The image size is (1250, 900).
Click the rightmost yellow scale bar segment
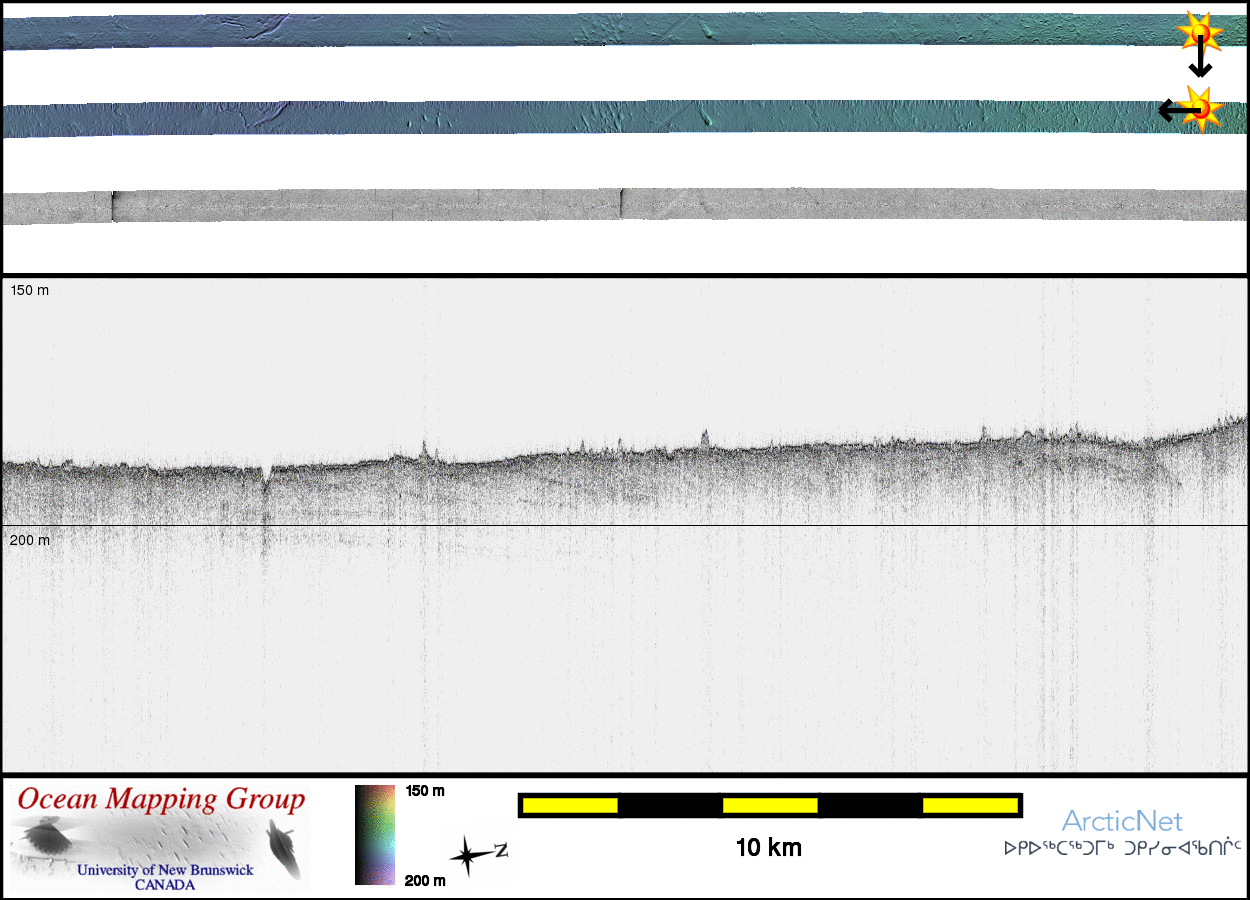[969, 805]
